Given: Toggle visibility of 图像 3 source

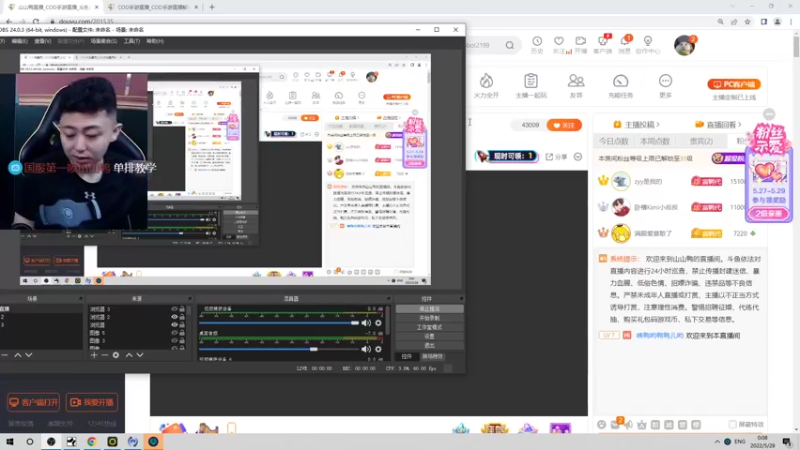Looking at the screenshot, I should coord(174,340).
